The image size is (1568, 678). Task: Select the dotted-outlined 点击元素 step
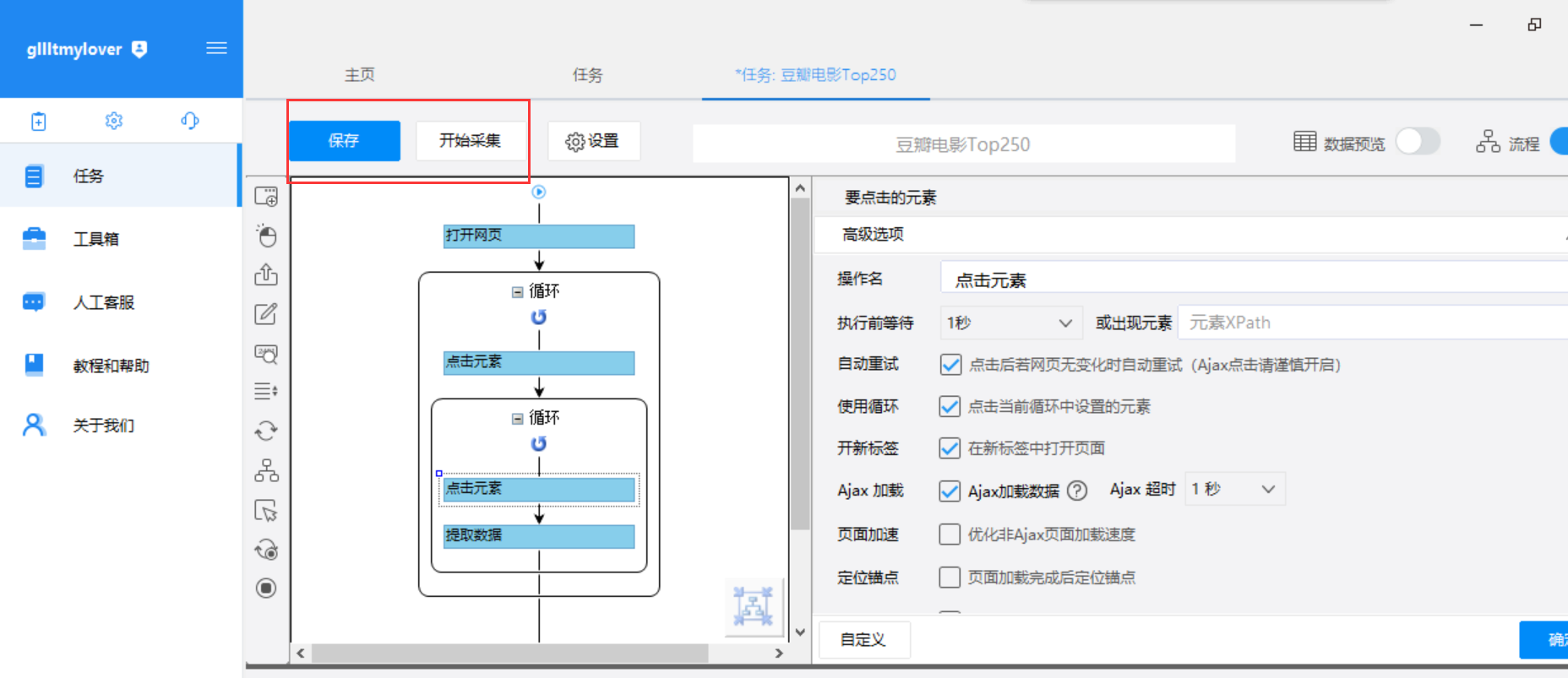[x=539, y=489]
